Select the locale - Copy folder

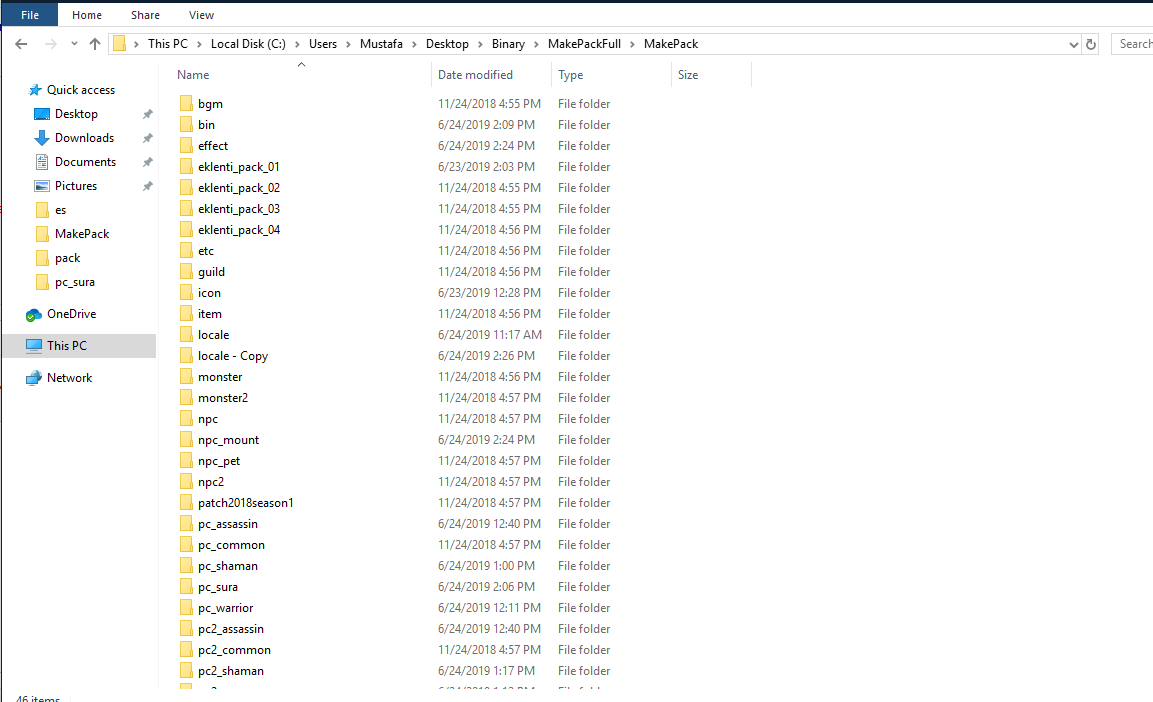point(232,356)
